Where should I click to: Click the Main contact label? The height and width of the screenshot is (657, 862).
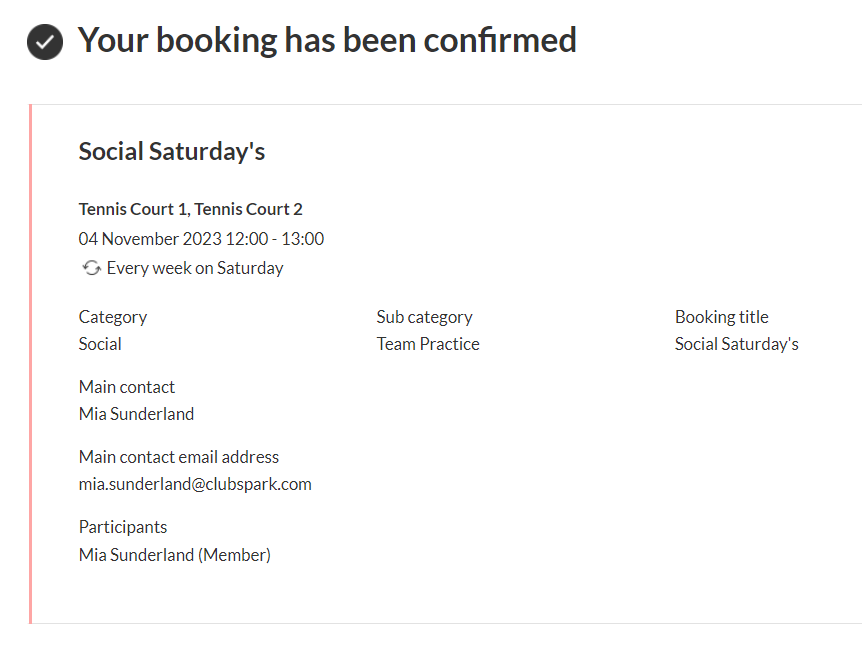point(127,387)
